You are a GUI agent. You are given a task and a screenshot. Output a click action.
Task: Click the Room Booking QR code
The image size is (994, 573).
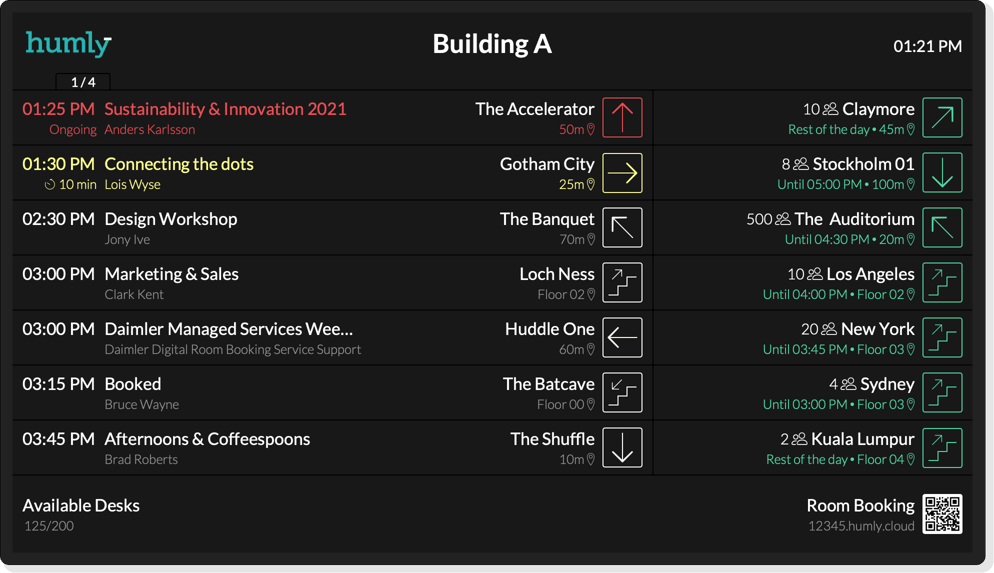[x=942, y=514]
